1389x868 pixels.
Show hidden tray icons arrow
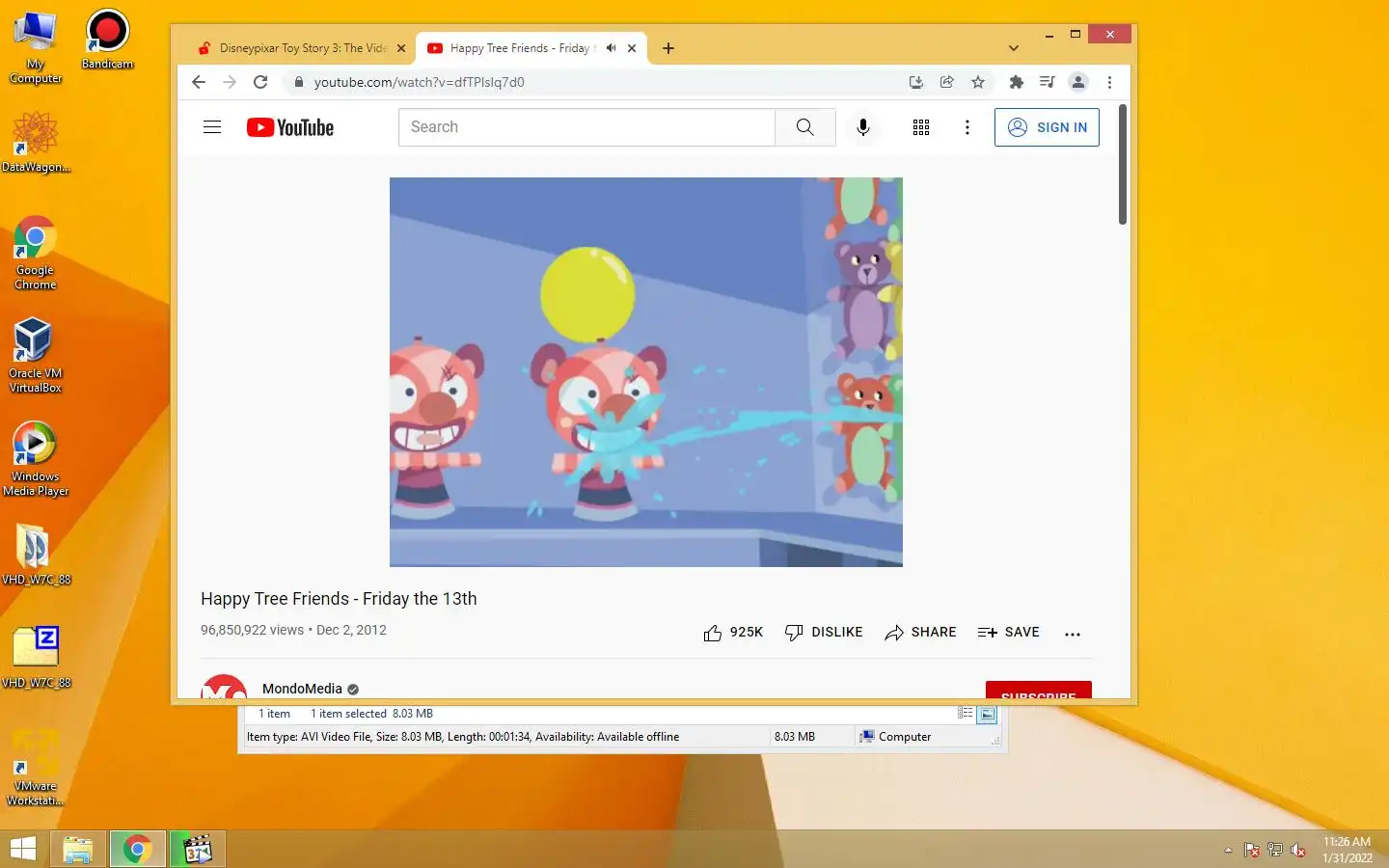1228,850
